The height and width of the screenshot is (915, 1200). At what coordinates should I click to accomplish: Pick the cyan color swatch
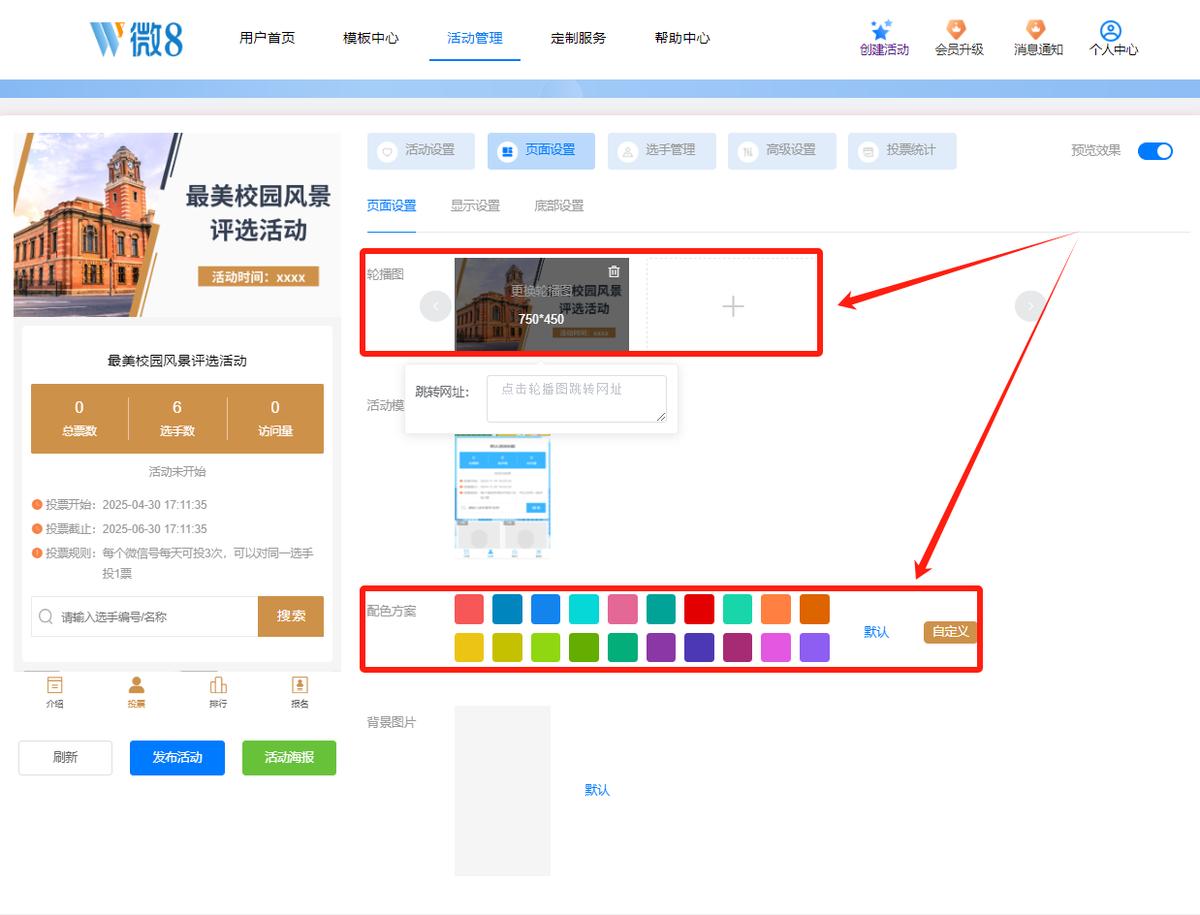tap(584, 609)
